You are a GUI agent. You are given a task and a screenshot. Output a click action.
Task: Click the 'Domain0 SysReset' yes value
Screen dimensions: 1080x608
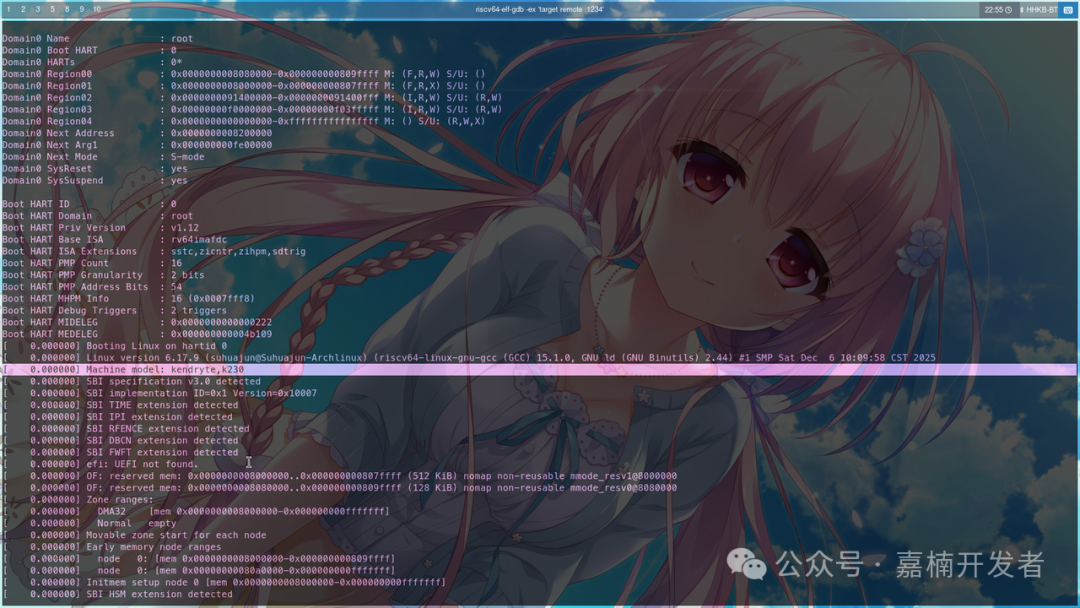[x=179, y=169]
